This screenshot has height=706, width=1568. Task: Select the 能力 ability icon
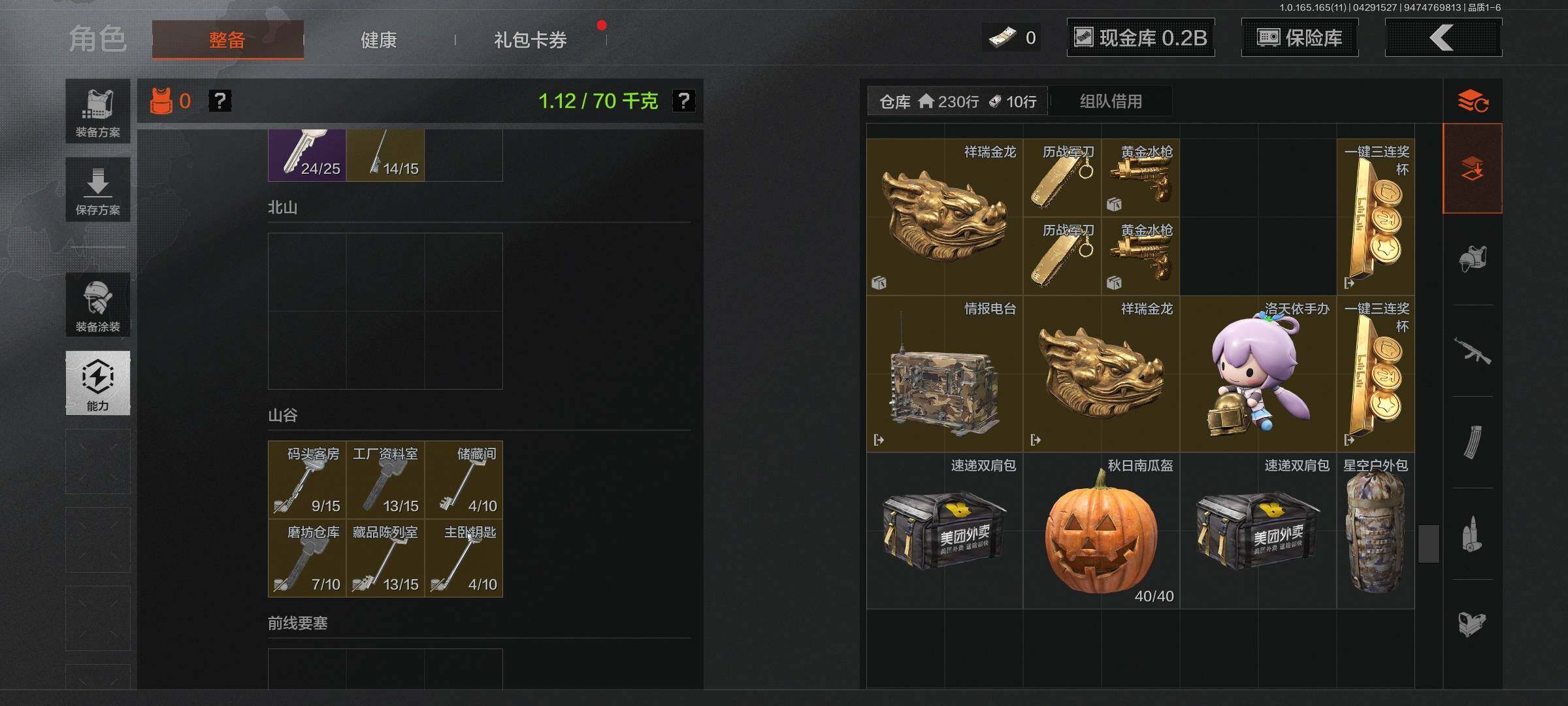98,383
